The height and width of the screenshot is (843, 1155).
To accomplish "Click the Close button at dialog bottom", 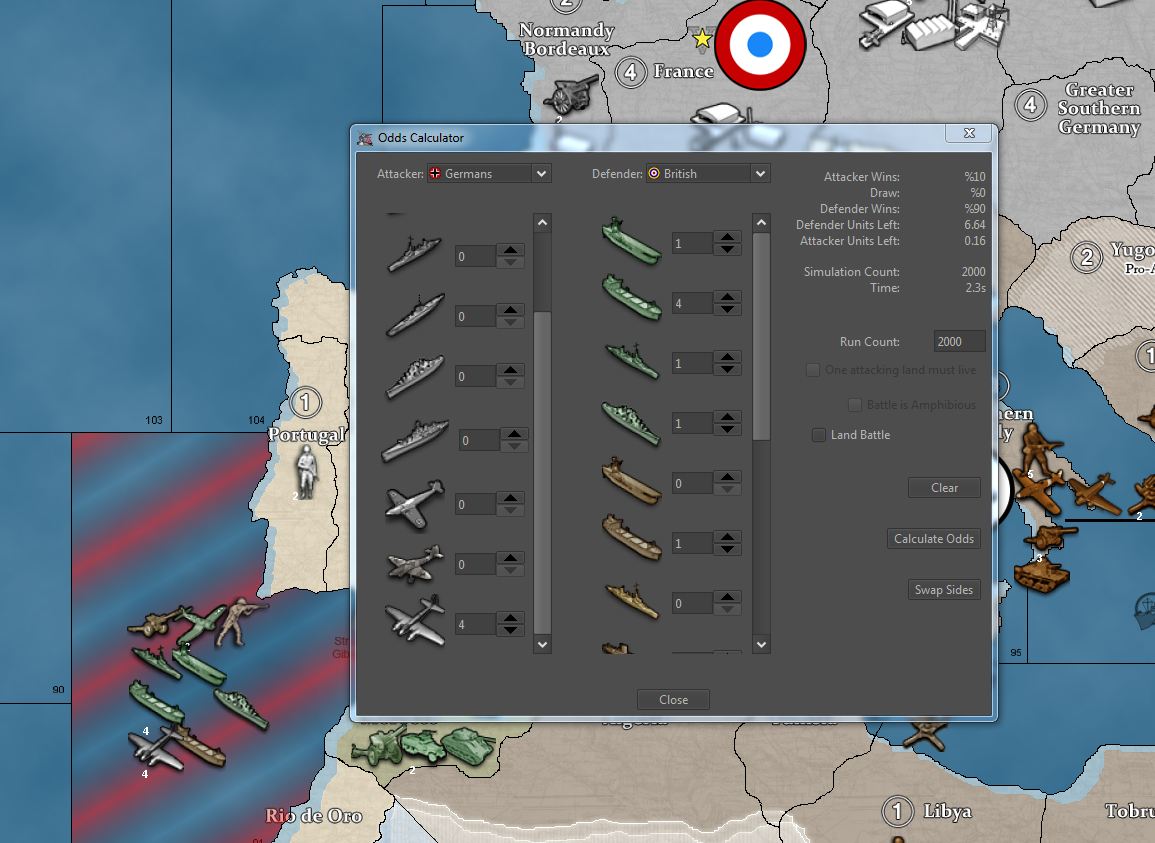I will (673, 699).
